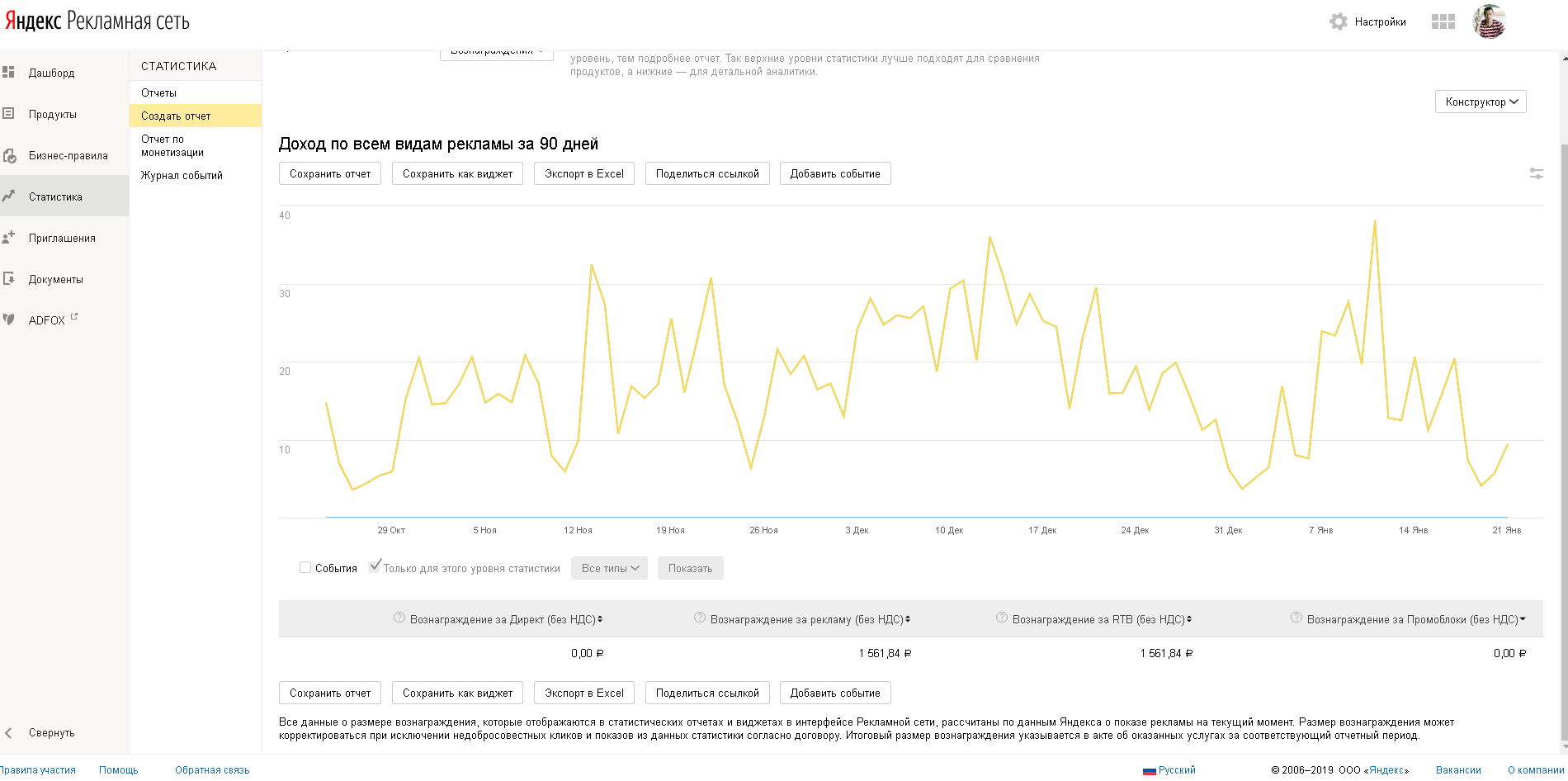Click the Invitations person-plus icon

click(x=9, y=237)
